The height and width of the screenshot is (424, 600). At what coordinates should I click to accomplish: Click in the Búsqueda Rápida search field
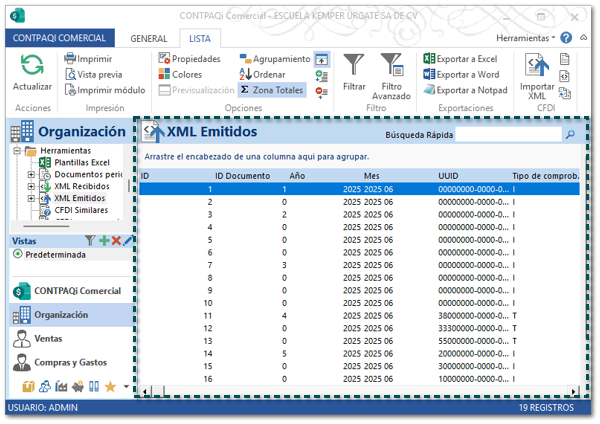click(x=508, y=133)
